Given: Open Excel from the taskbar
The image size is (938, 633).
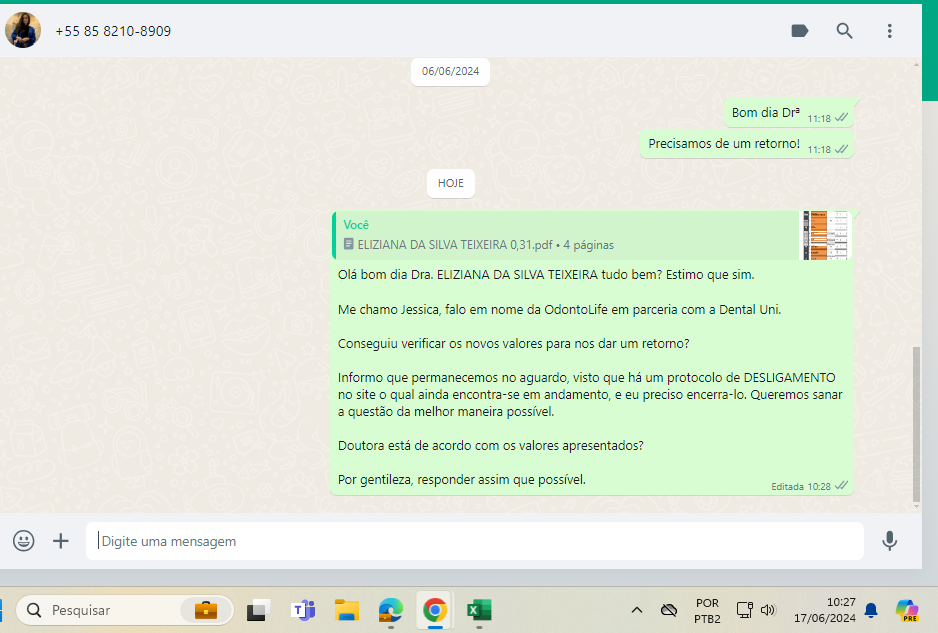Looking at the screenshot, I should (x=478, y=610).
